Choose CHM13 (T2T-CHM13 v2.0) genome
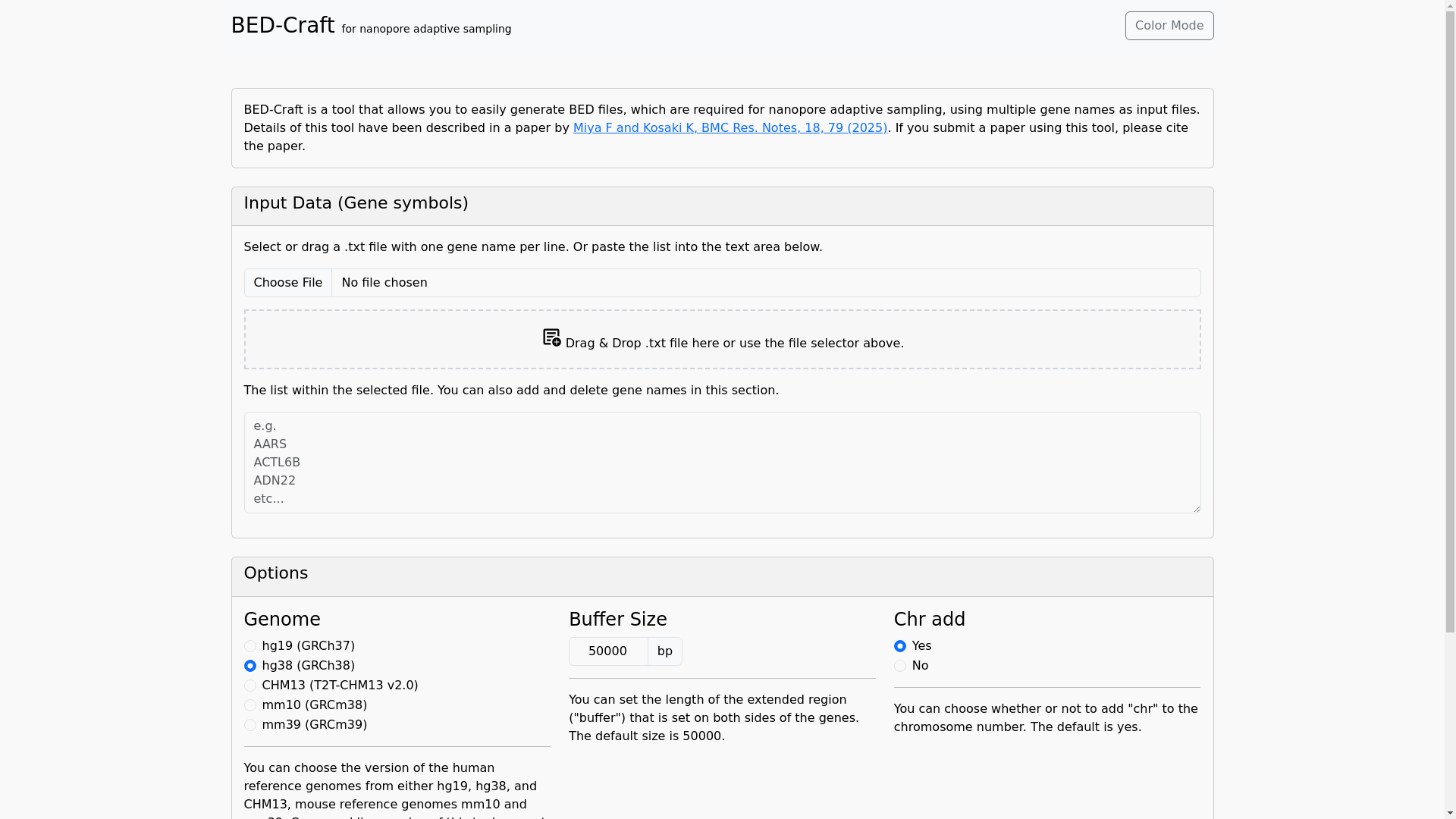This screenshot has height=819, width=1456. pos(250,686)
